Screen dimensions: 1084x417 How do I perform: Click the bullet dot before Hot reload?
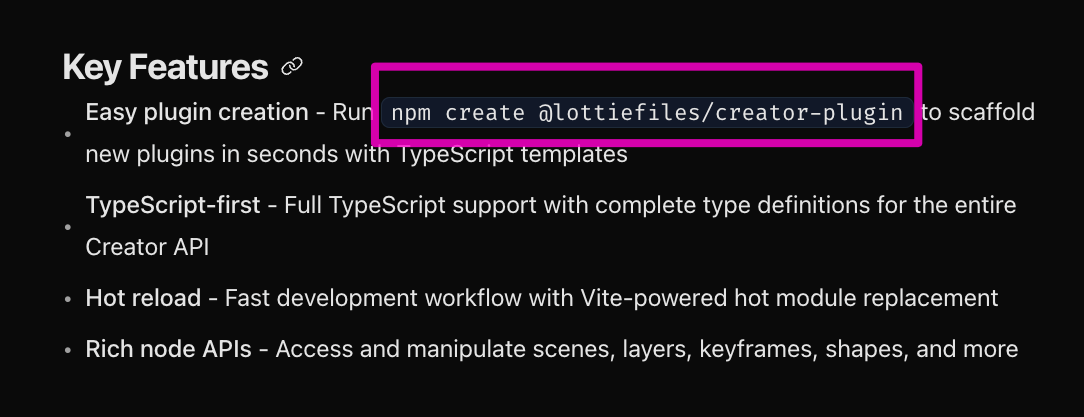point(68,299)
